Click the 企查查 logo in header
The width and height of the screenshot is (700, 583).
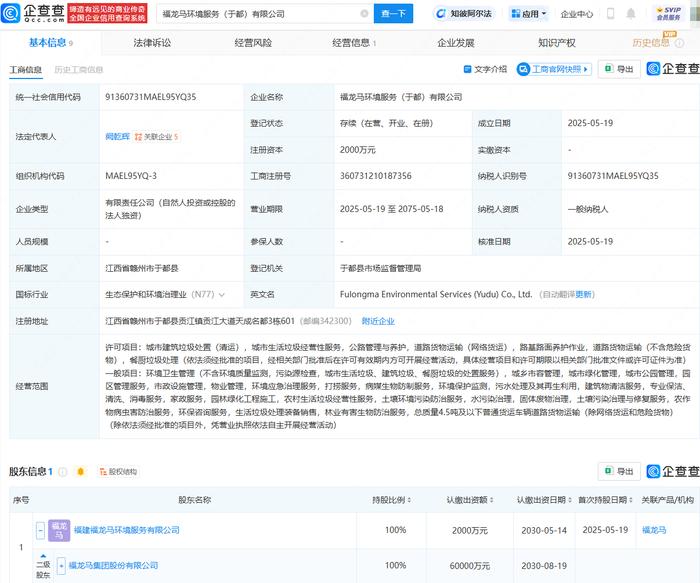[33, 13]
